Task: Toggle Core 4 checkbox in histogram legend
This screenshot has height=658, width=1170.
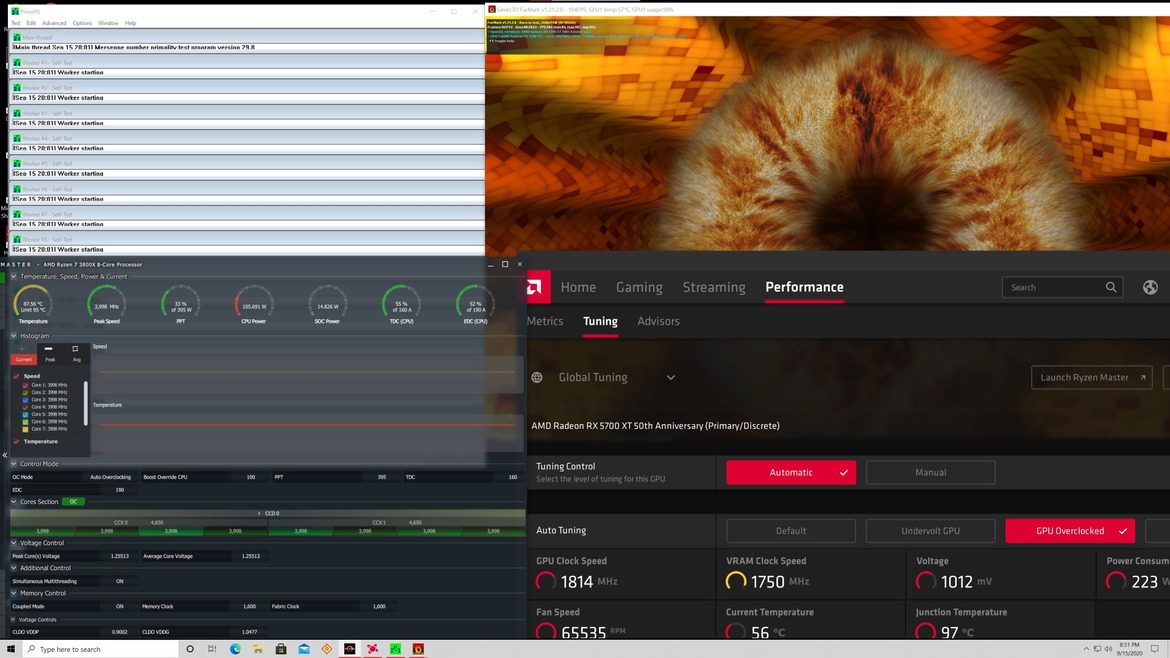Action: tap(25, 407)
